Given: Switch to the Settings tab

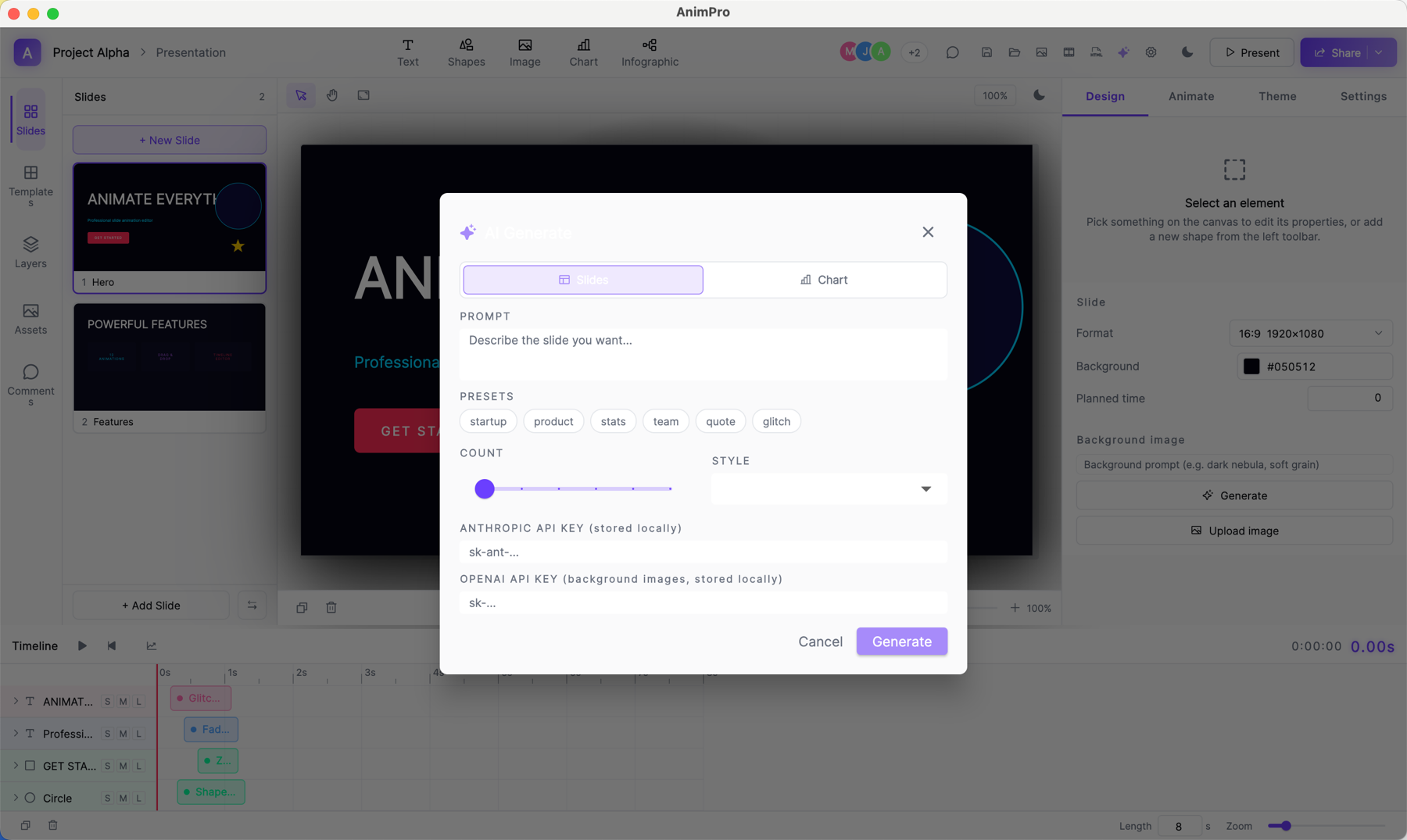Looking at the screenshot, I should pyautogui.click(x=1363, y=96).
